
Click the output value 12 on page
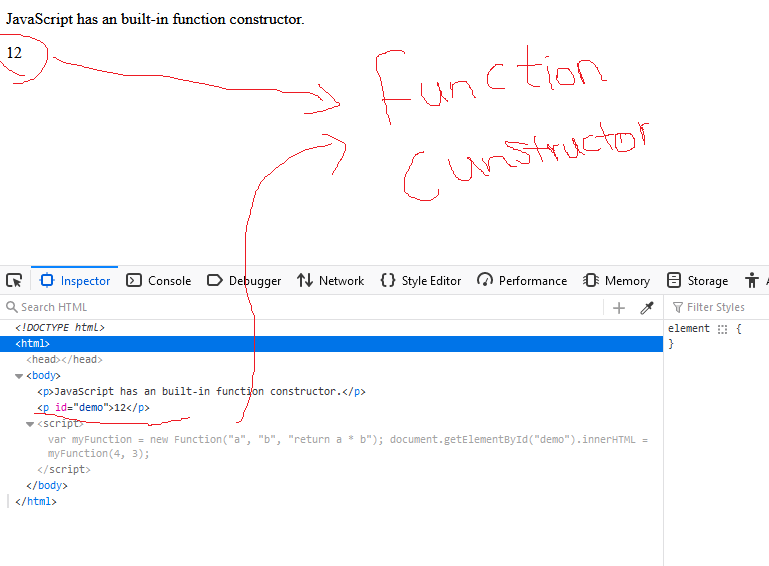click(x=14, y=52)
